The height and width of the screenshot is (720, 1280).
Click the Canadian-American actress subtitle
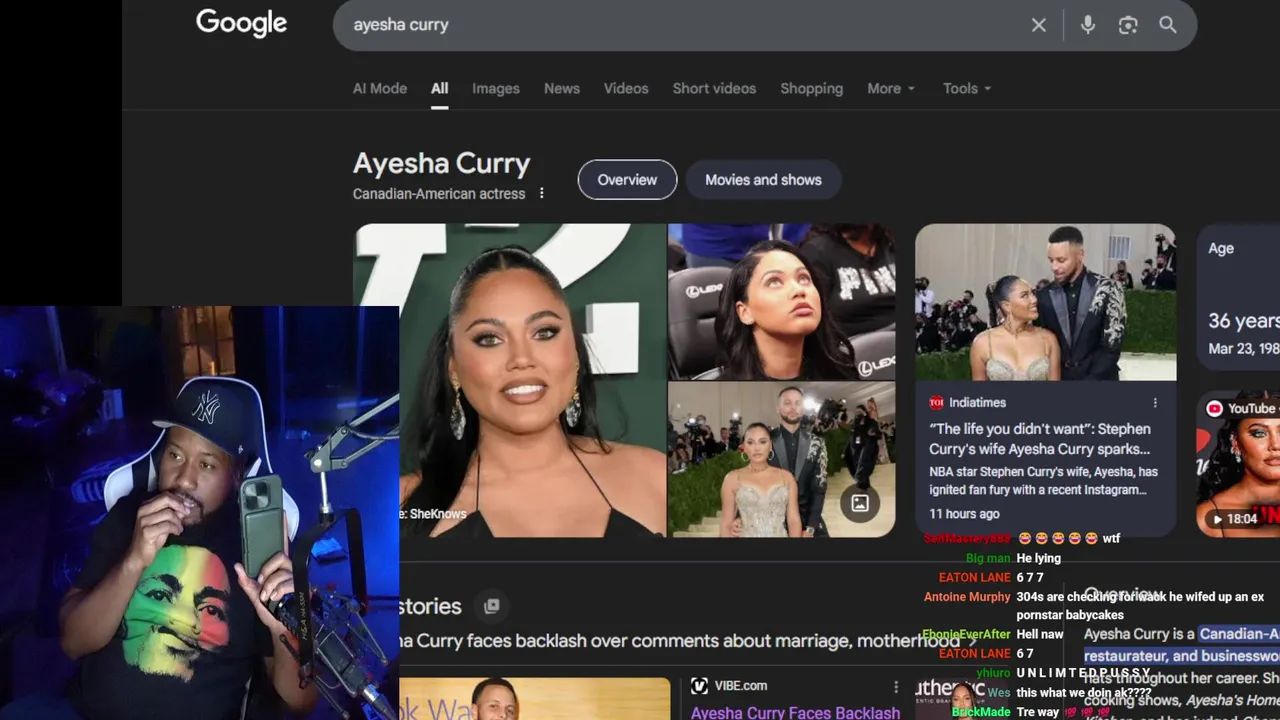click(439, 193)
